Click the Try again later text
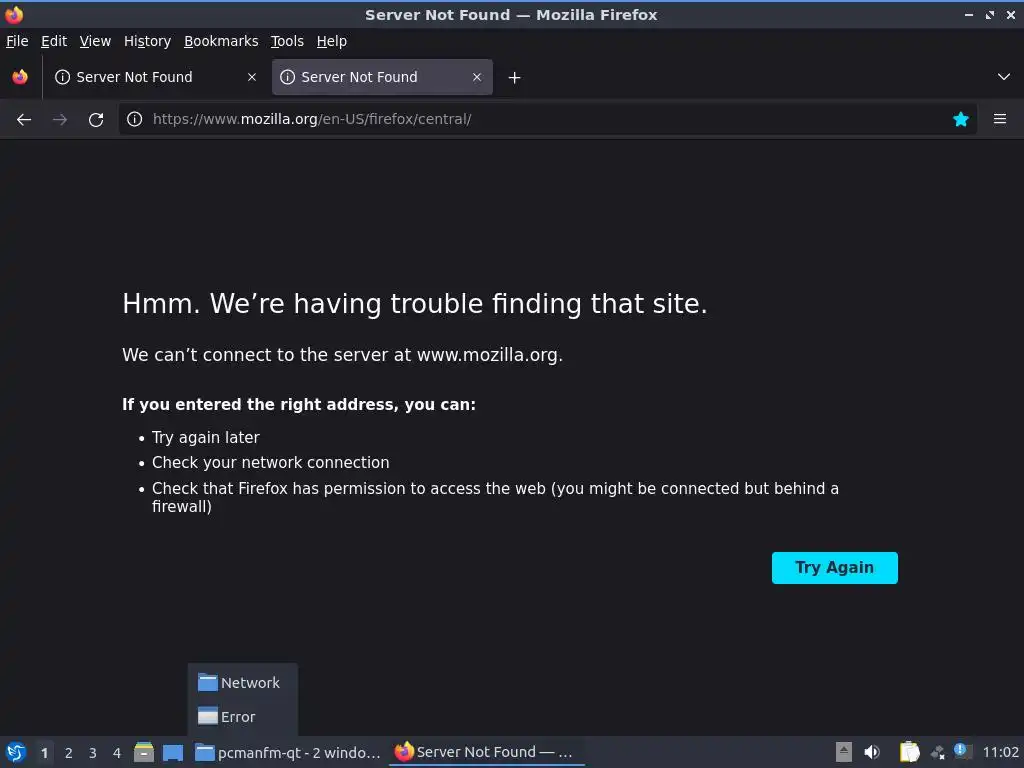The width and height of the screenshot is (1024, 768). tap(206, 438)
